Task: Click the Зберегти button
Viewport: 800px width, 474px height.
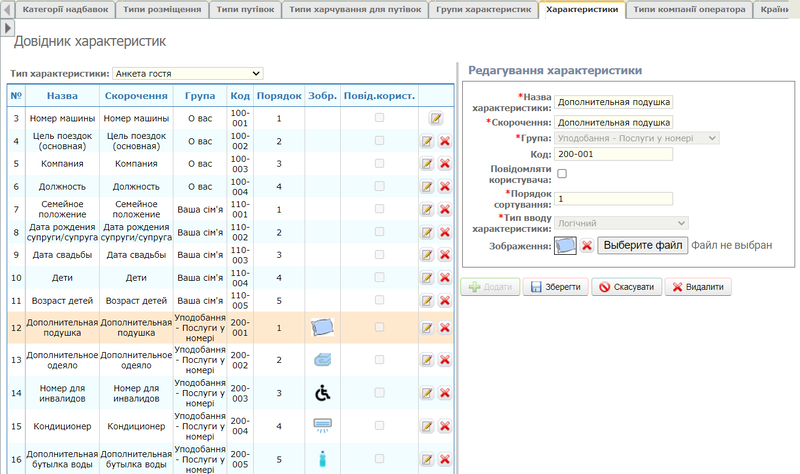Action: pyautogui.click(x=554, y=287)
